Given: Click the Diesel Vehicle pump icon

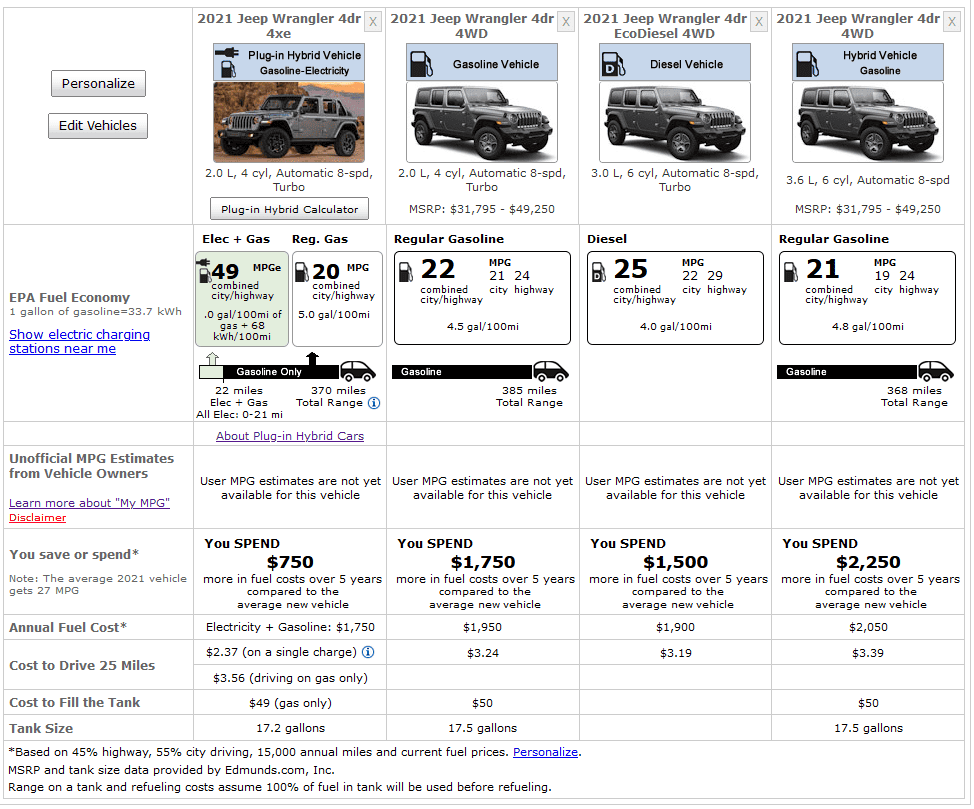Looking at the screenshot, I should click(614, 64).
